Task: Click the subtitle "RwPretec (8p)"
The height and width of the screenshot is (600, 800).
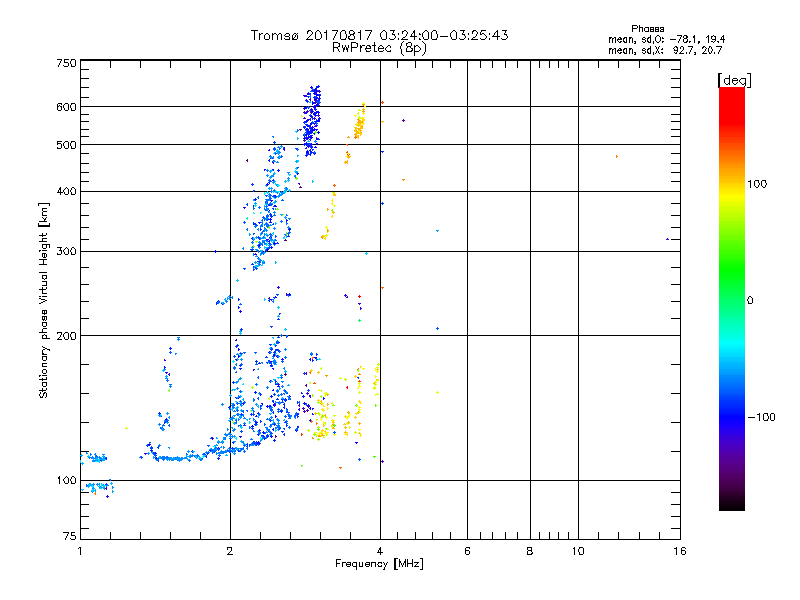Action: pos(379,48)
